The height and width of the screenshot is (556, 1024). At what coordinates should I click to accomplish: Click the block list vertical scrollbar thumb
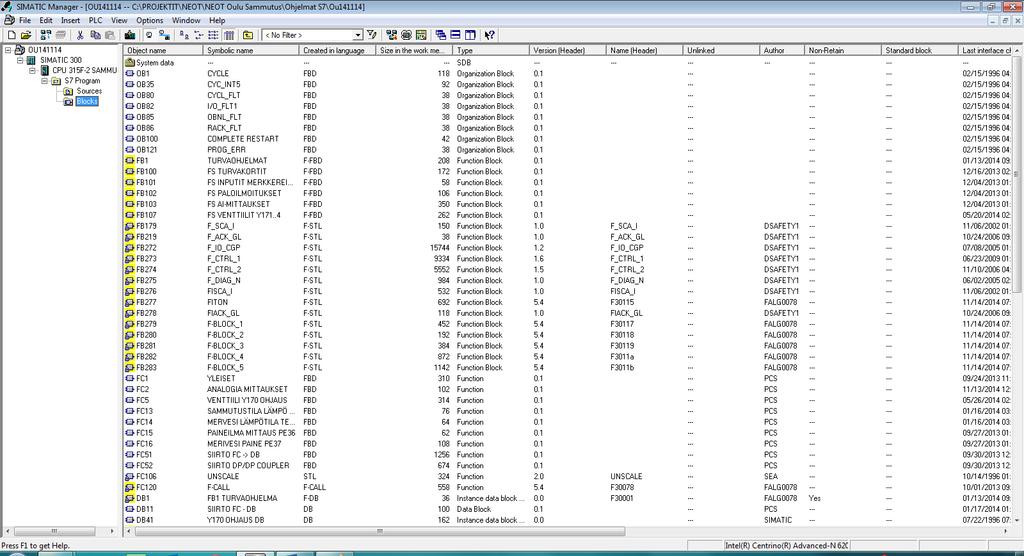[1017, 174]
